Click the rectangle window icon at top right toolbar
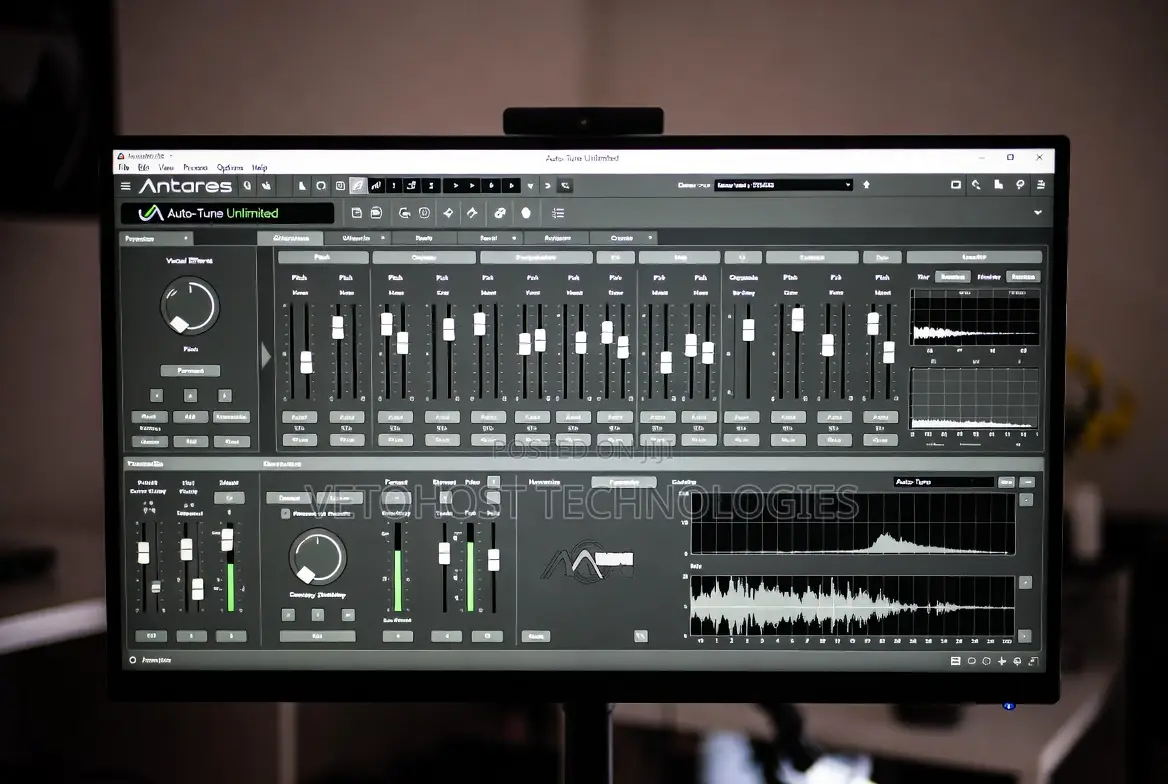This screenshot has height=784, width=1168. point(956,185)
